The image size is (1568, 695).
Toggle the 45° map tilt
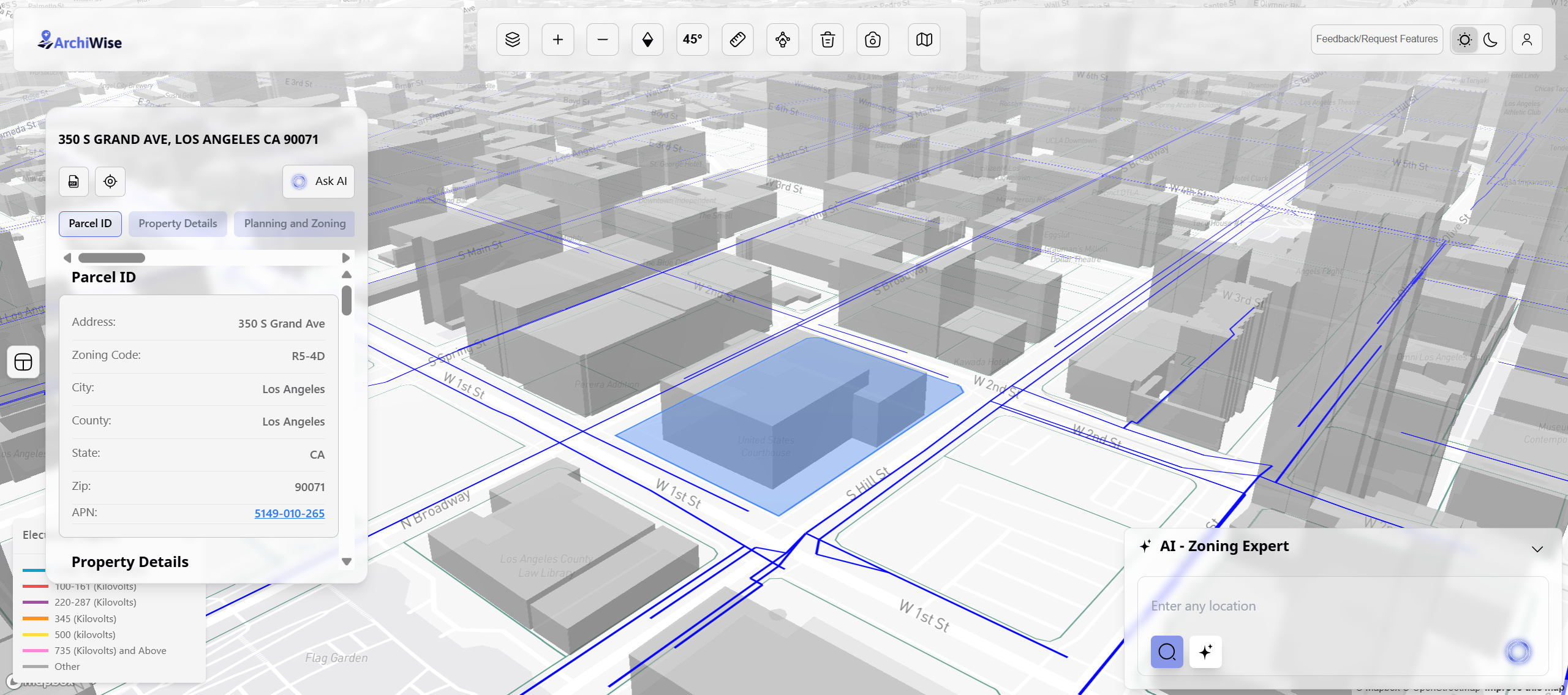[x=692, y=40]
